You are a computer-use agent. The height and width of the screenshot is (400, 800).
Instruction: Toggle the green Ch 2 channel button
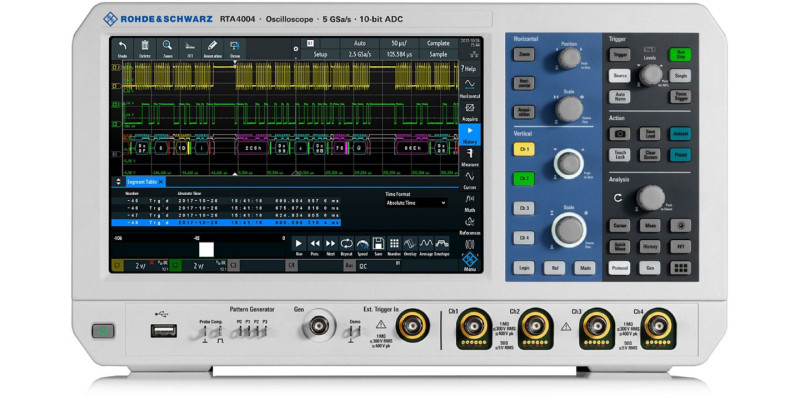tap(523, 178)
